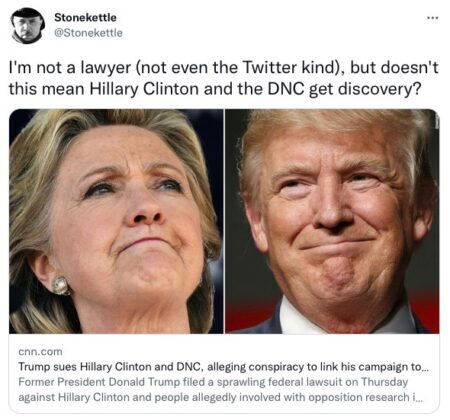Image resolution: width=450 pixels, height=420 pixels.
Task: Open the @Stonekettle handle link
Action: coord(88,33)
